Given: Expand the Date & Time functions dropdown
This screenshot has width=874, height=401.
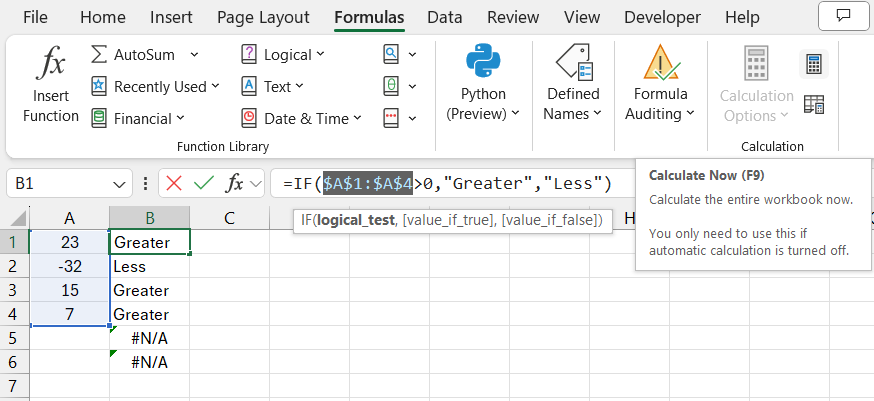Looking at the screenshot, I should tap(301, 118).
